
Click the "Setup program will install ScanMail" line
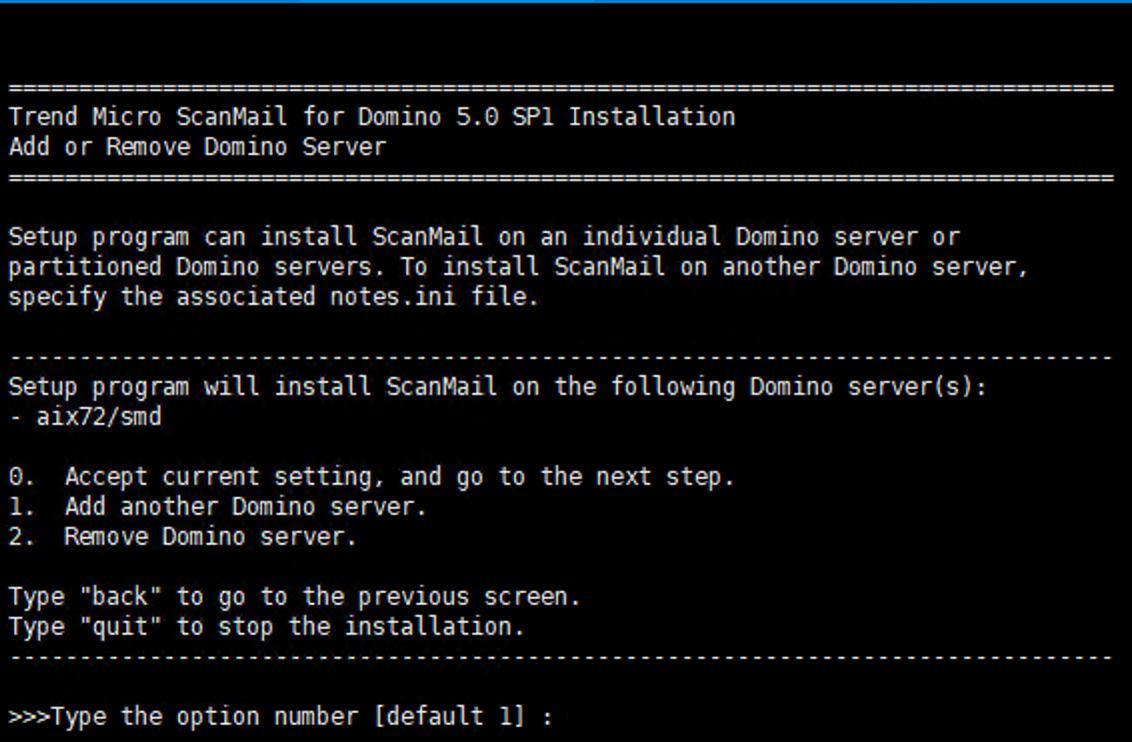(x=497, y=387)
